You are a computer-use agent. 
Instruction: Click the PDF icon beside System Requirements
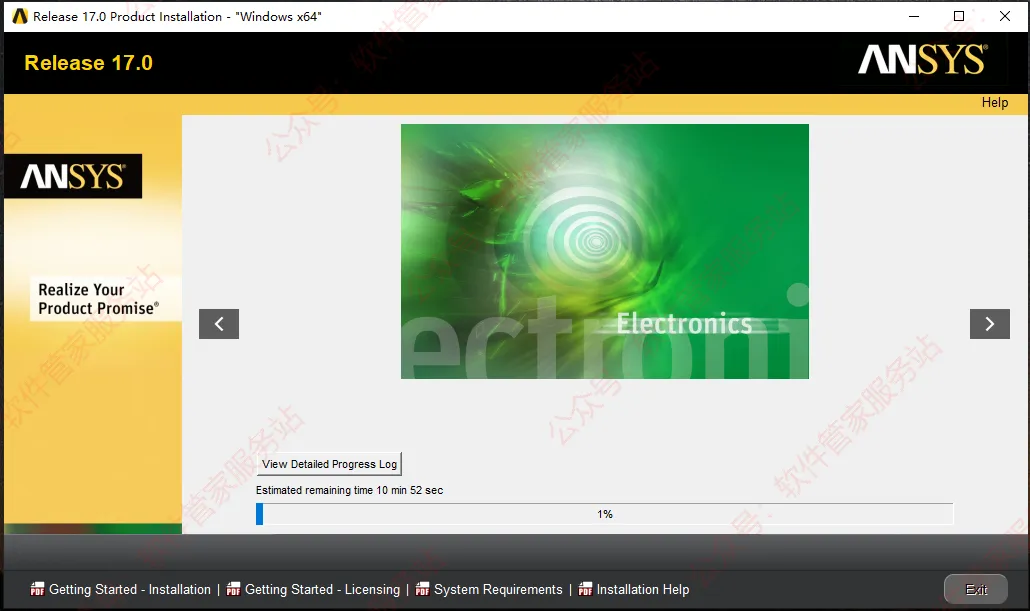point(422,589)
